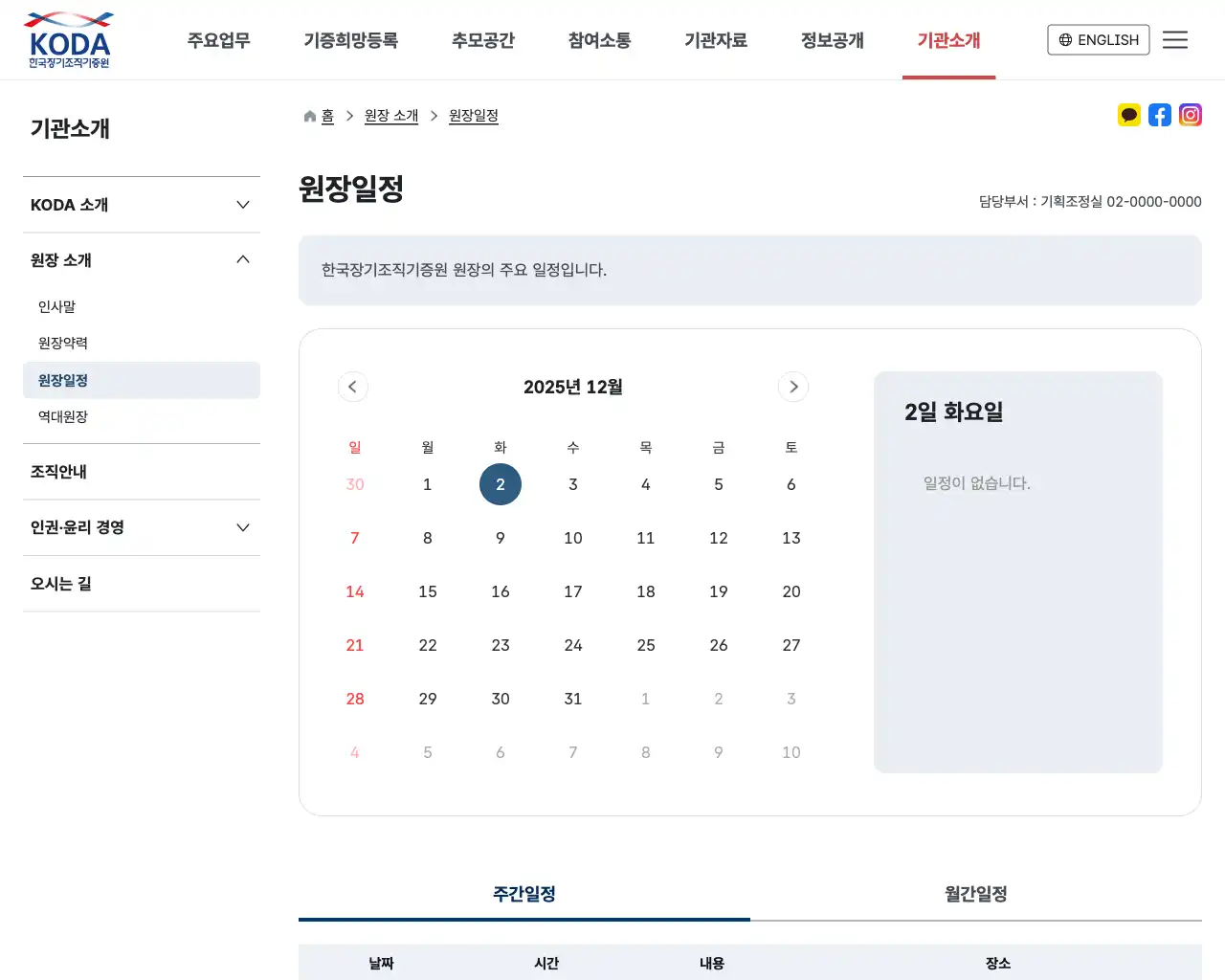1225x980 pixels.
Task: Select December 2 on the calendar
Action: click(500, 484)
